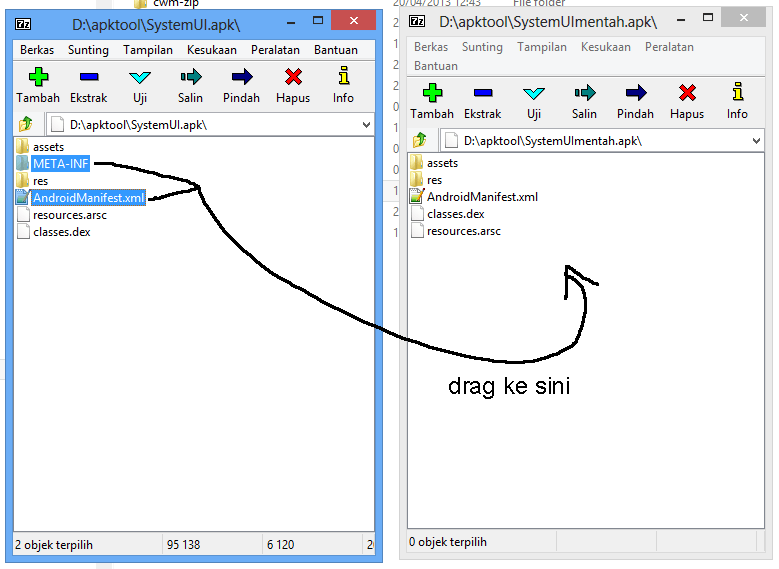Click Info icon in SystemUImentah.apk window
Image resolution: width=779 pixels, height=569 pixels.
(738, 92)
